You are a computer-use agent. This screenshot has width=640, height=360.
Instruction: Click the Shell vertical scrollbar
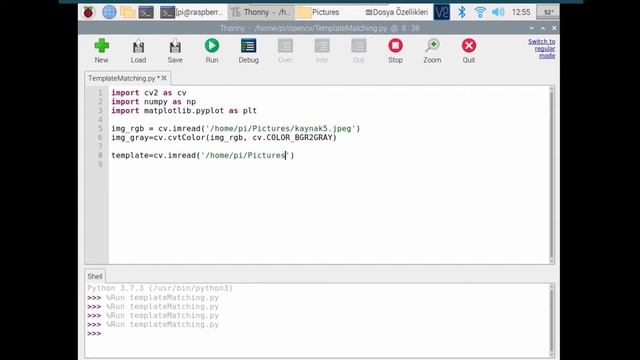pyautogui.click(x=552, y=320)
